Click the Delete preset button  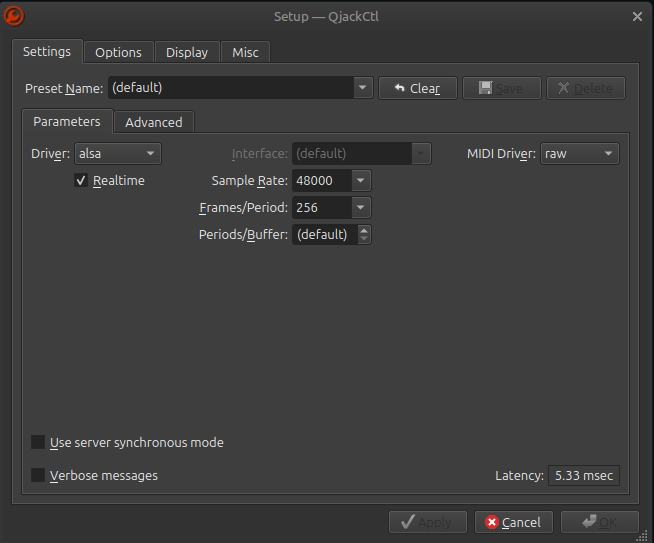coord(586,88)
